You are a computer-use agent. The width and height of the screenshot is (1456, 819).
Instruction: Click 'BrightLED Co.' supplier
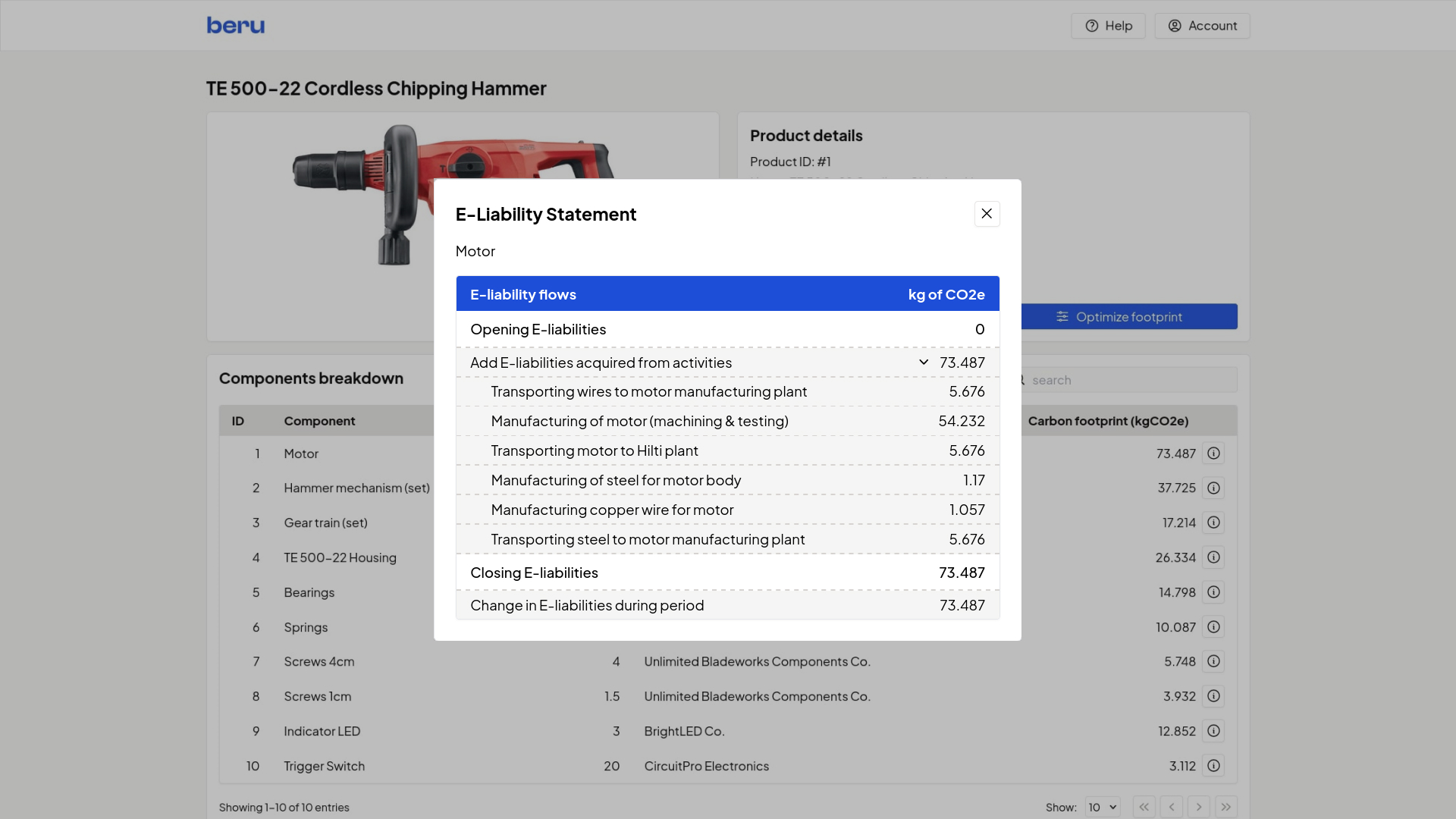click(684, 731)
